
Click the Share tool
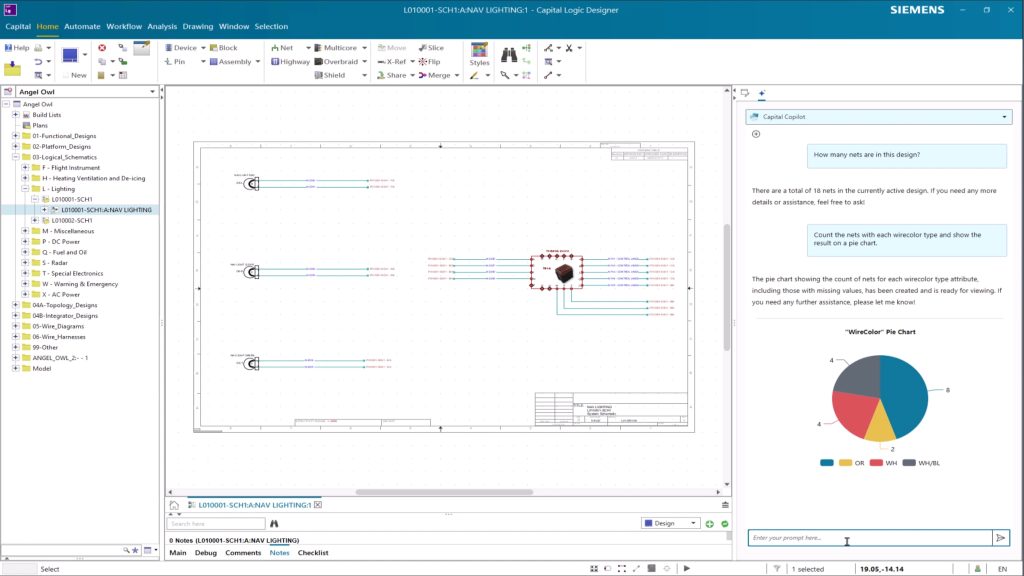392,75
